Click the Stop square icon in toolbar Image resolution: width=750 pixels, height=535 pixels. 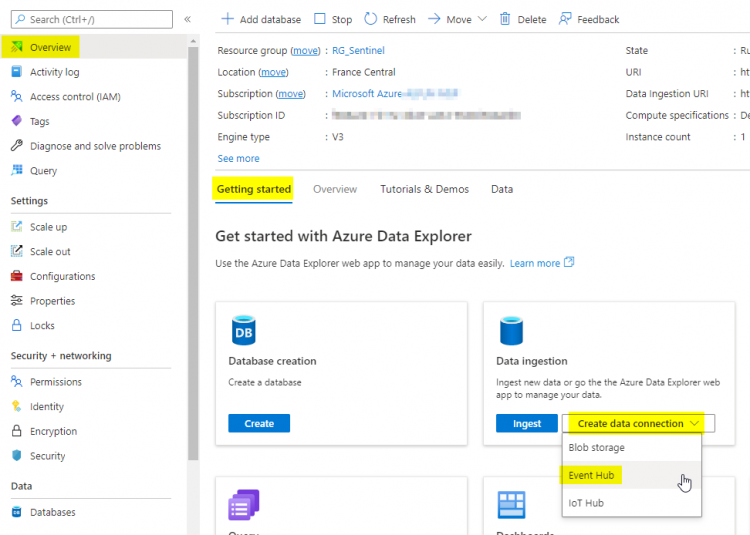click(x=320, y=19)
